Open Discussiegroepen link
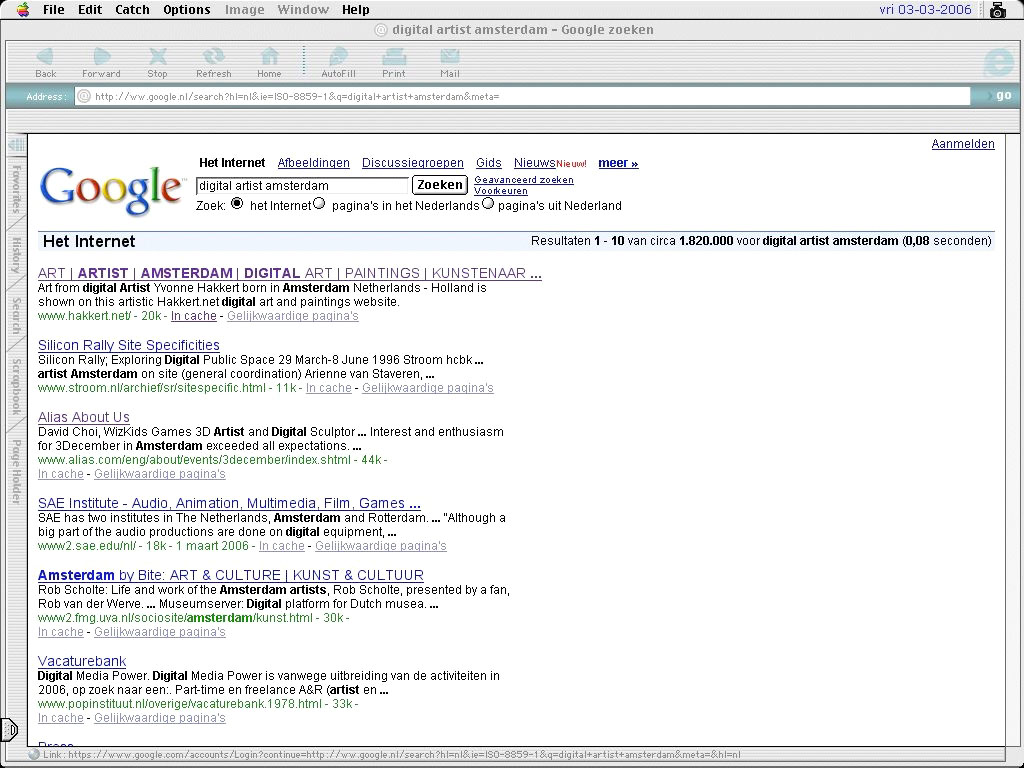 [x=413, y=163]
